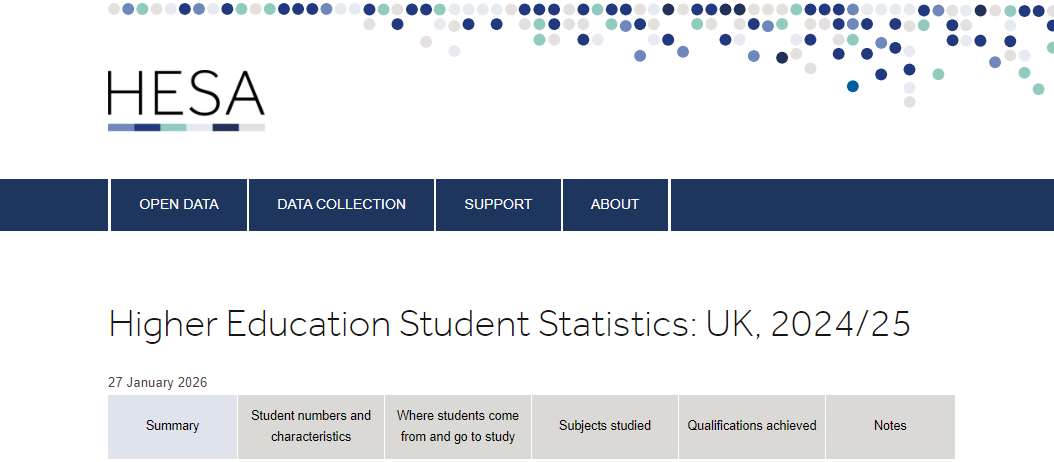
Task: Click the lowest grey dot in the header pattern
Action: (909, 102)
